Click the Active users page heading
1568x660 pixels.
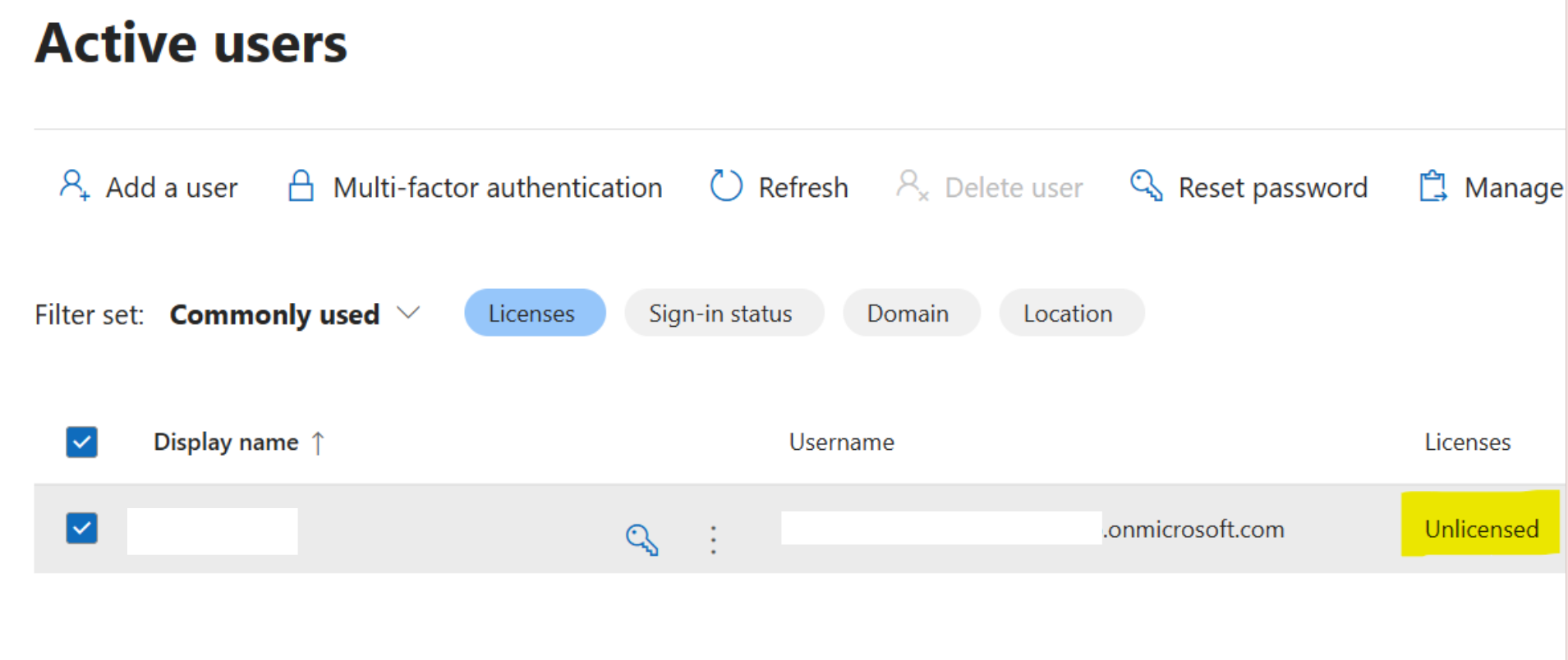tap(191, 43)
